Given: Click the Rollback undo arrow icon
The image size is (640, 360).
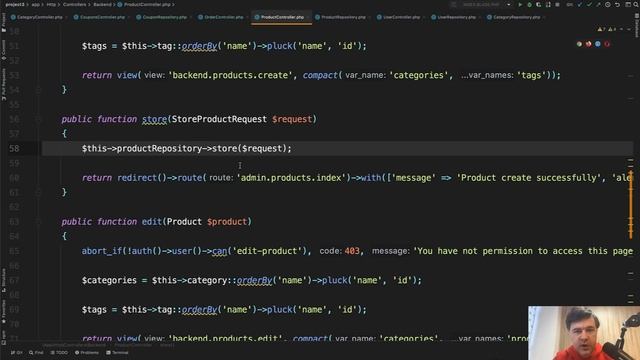Looking at the screenshot, I should click(617, 4).
